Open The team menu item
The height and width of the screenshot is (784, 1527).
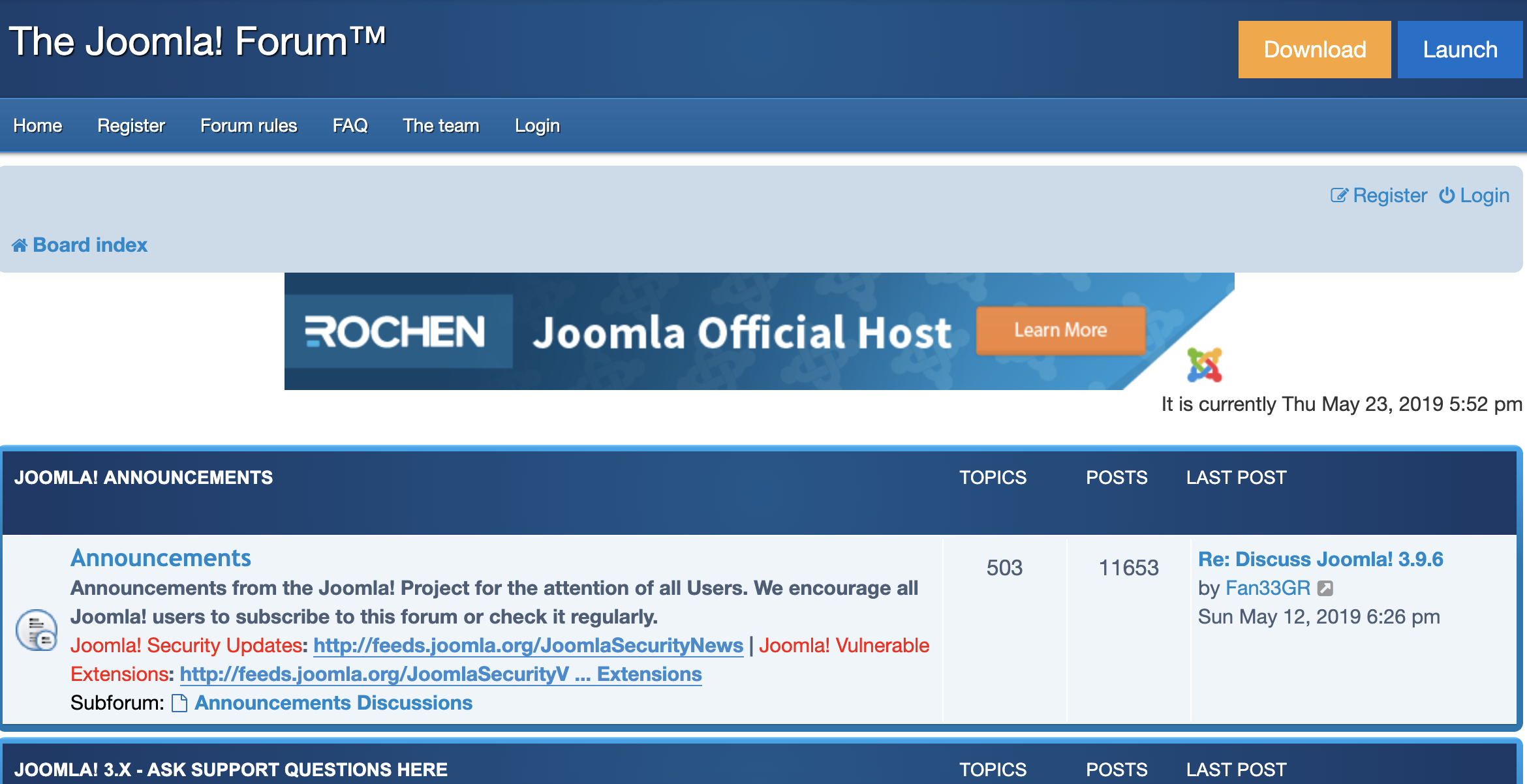441,125
